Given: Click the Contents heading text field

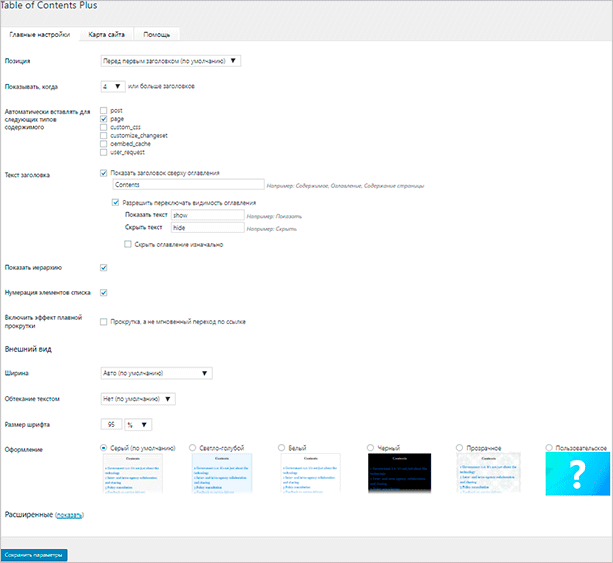Looking at the screenshot, I should coord(186,185).
